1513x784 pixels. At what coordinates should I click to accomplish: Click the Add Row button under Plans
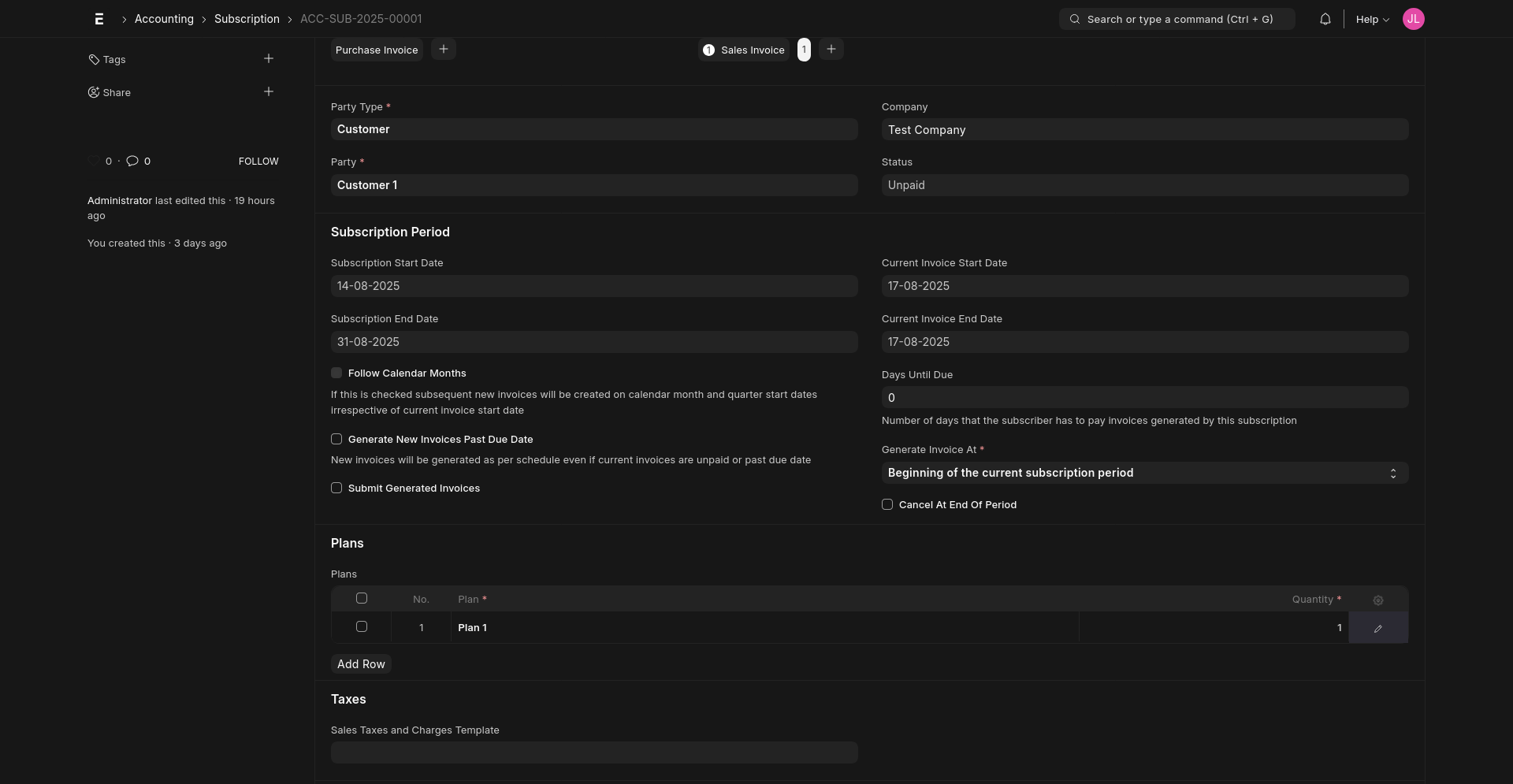(361, 663)
